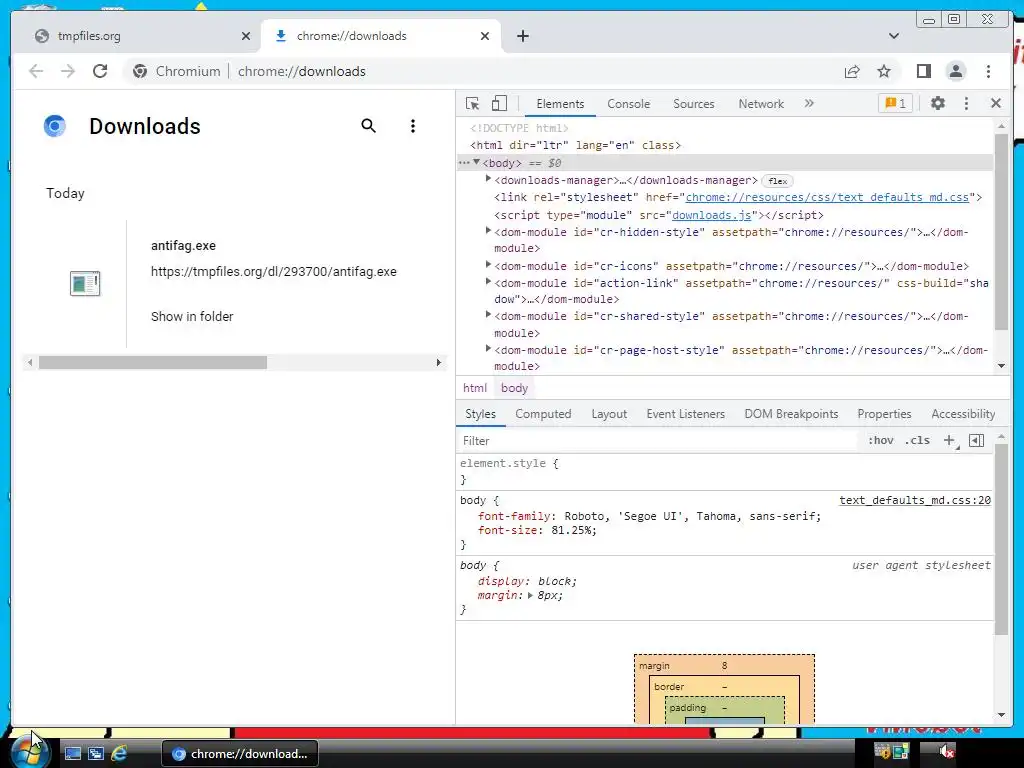
Task: Bookmark this tab with star icon
Action: (x=884, y=71)
